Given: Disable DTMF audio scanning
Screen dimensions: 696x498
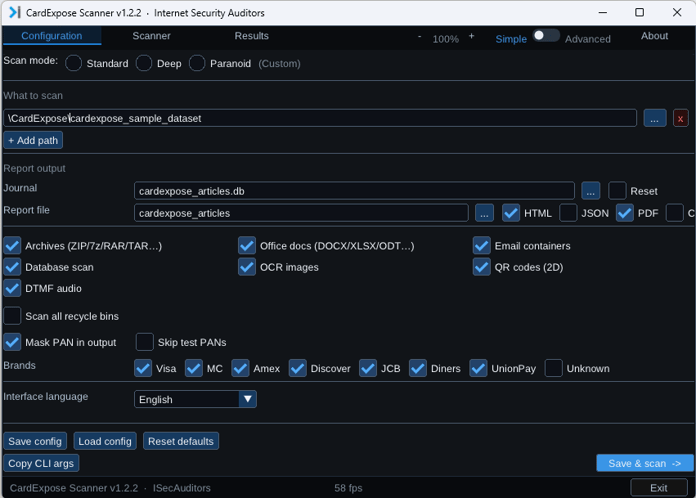Looking at the screenshot, I should click(12, 288).
